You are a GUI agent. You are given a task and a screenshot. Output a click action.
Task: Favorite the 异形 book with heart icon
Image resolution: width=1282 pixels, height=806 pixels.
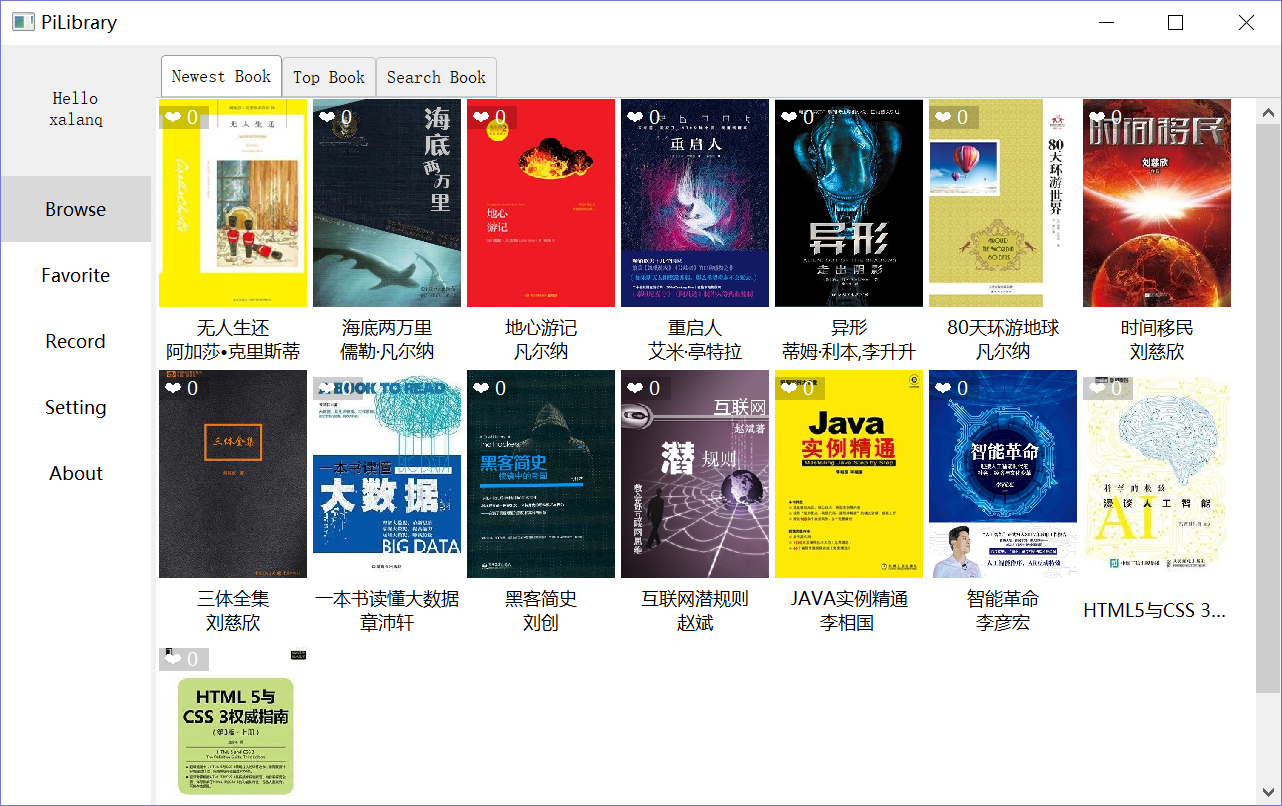click(x=789, y=118)
